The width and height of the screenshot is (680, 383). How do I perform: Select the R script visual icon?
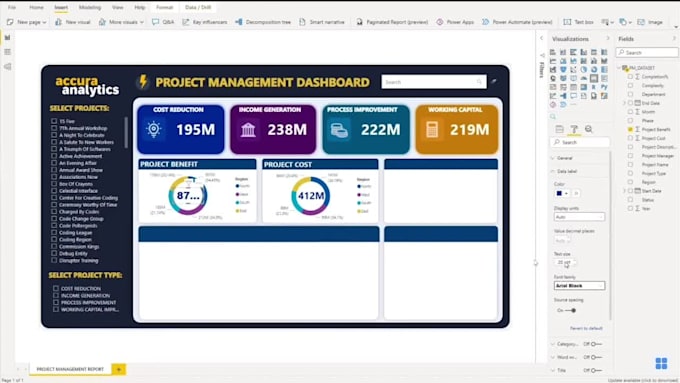pyautogui.click(x=594, y=87)
